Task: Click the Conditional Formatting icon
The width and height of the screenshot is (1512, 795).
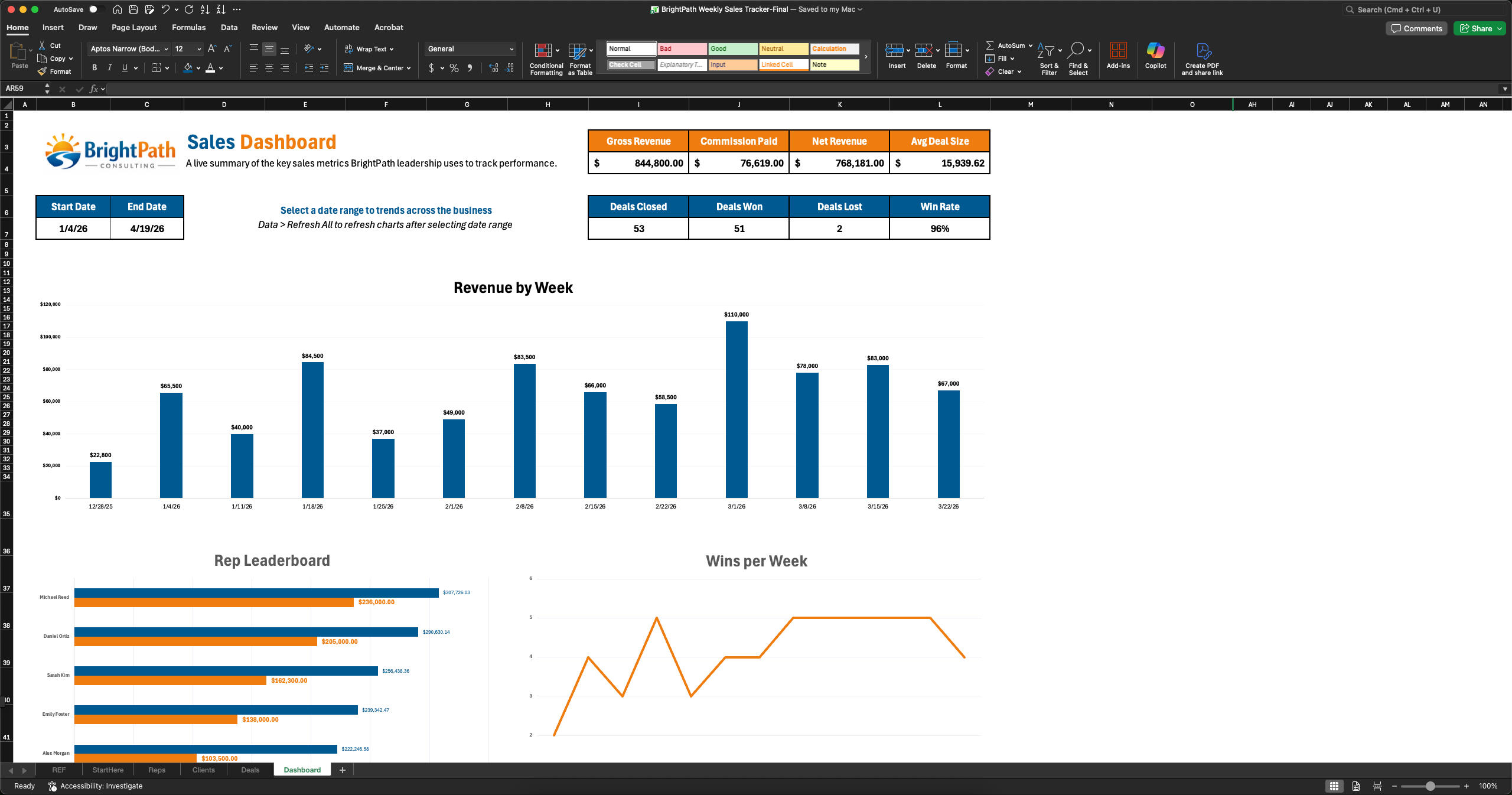Action: [543, 51]
